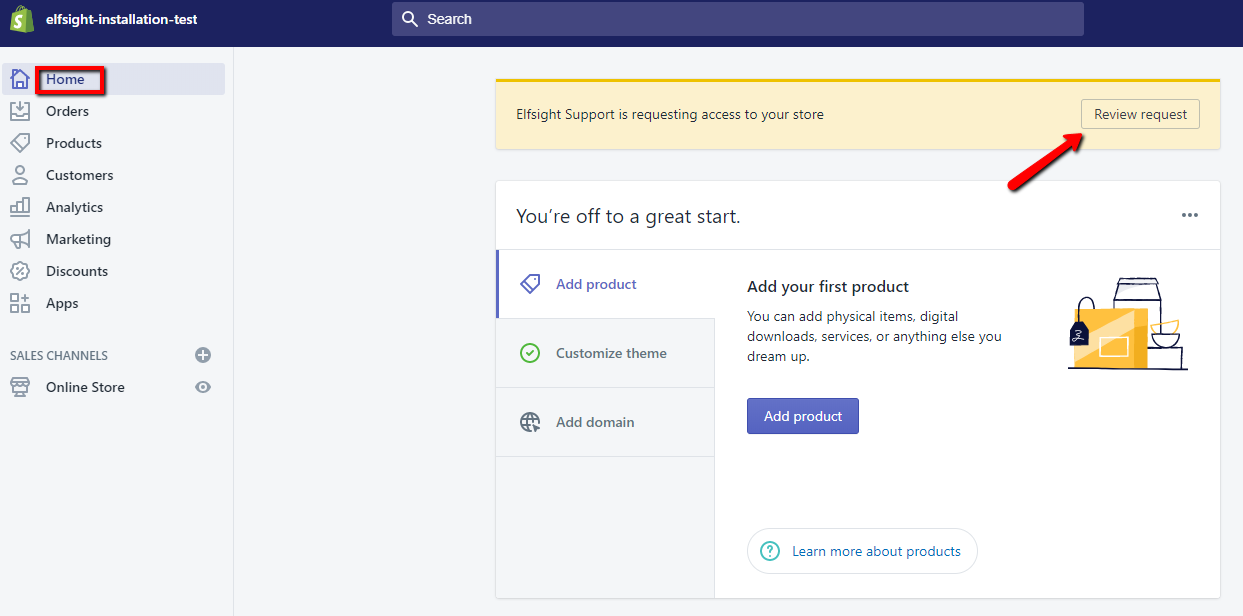
Task: Click the Review request button
Action: pos(1140,114)
